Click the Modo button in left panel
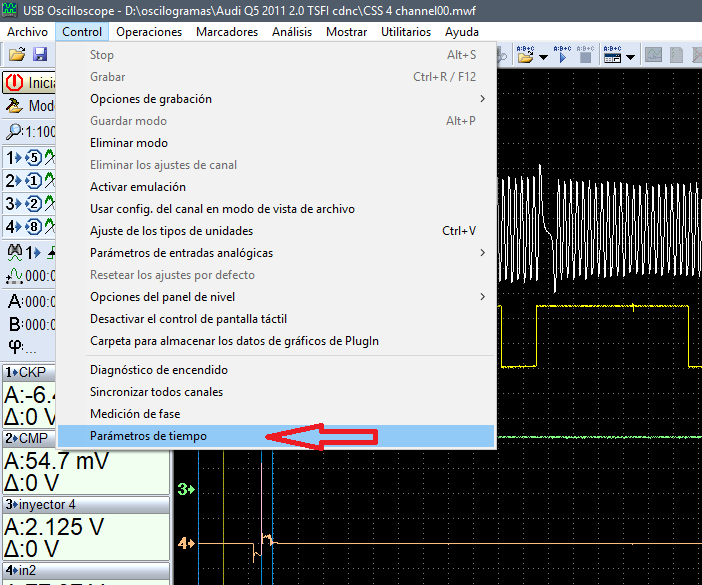This screenshot has width=702, height=585. pos(28,106)
